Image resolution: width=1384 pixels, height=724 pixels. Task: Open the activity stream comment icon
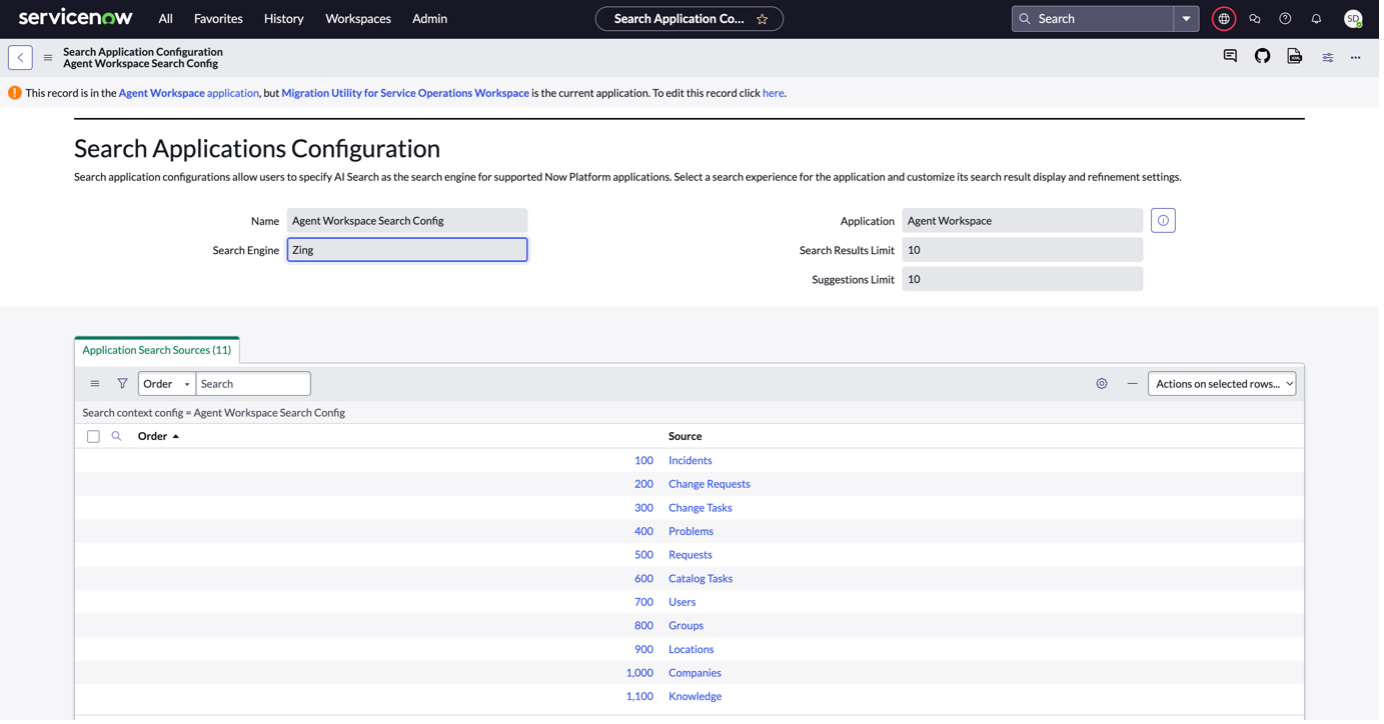pyautogui.click(x=1235, y=57)
